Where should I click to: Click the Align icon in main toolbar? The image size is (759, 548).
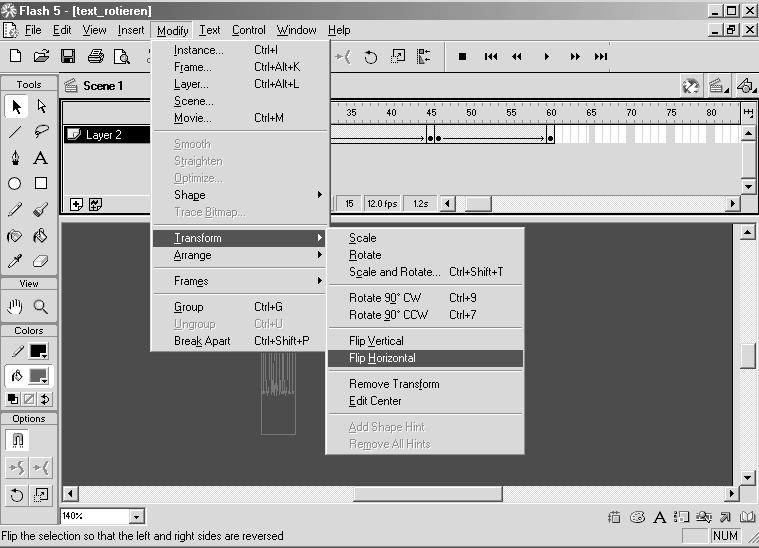coord(424,57)
